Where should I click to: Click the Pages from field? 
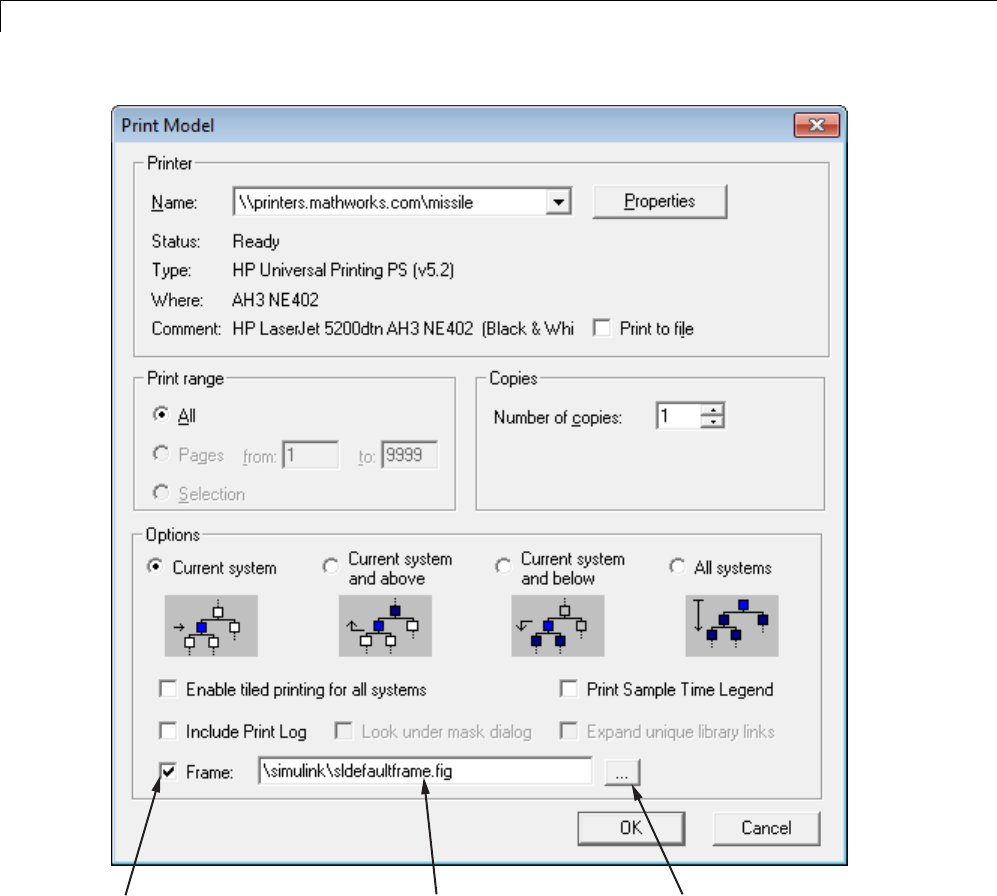310,455
